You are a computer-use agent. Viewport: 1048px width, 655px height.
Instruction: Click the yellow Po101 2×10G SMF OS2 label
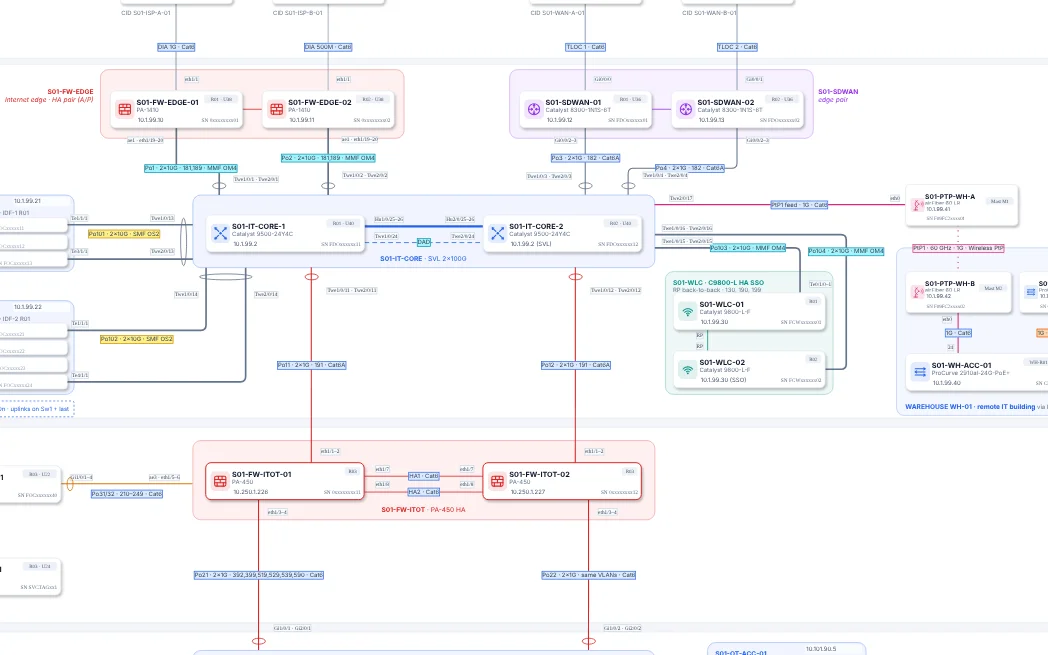124,234
